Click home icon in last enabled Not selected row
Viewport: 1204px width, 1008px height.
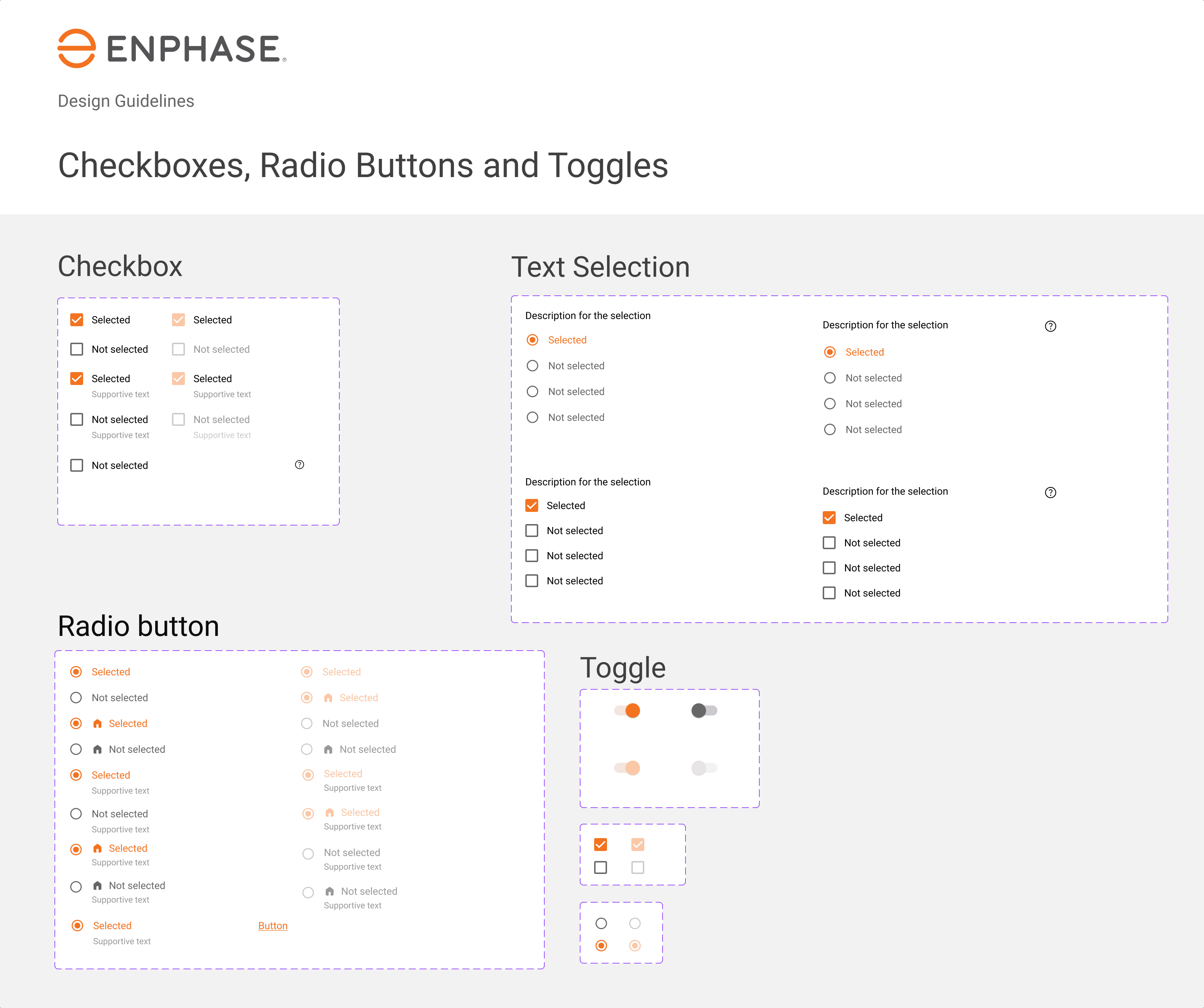[x=97, y=885]
